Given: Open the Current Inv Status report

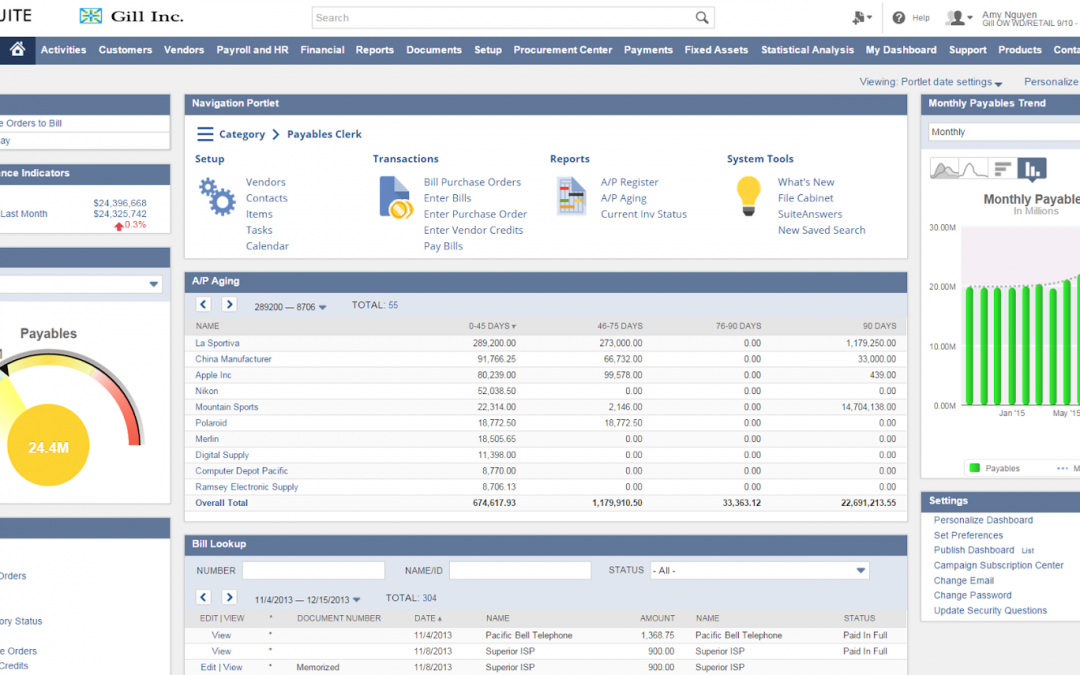Looking at the screenshot, I should pyautogui.click(x=644, y=214).
